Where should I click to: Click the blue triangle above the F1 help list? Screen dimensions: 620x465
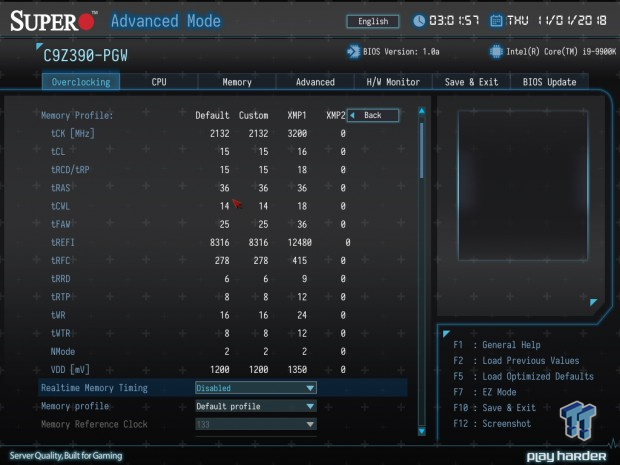446,334
